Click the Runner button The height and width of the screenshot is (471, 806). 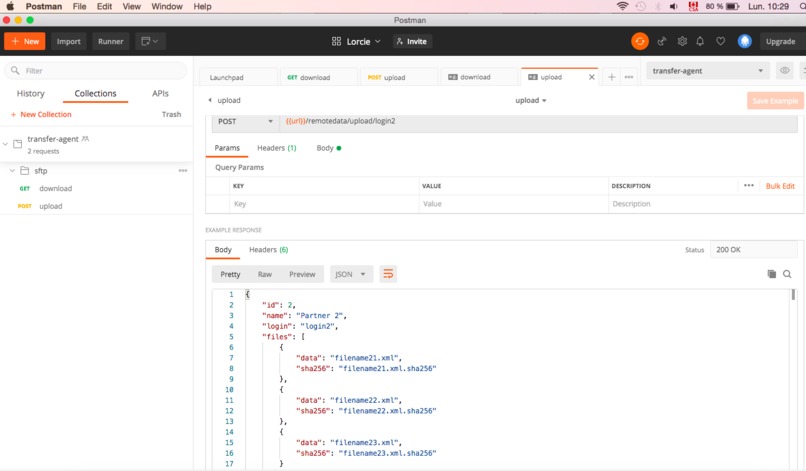pos(111,41)
